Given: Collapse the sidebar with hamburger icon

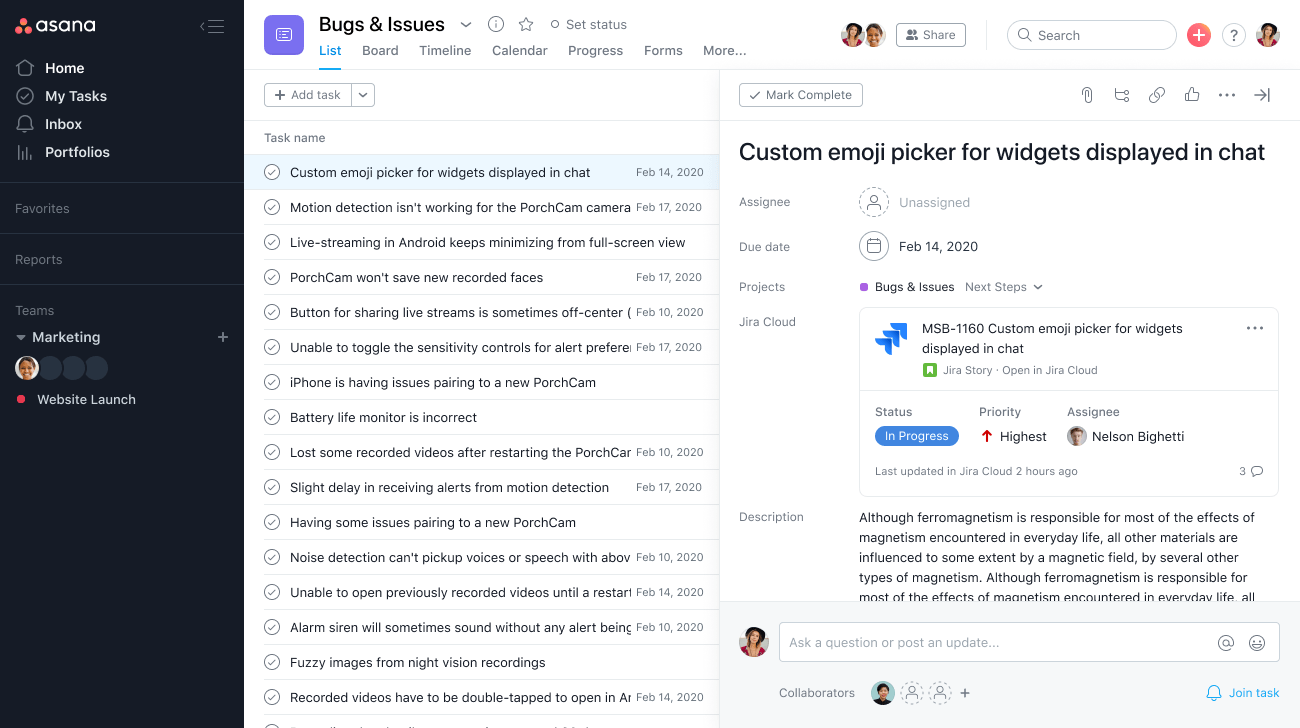Looking at the screenshot, I should [x=212, y=27].
